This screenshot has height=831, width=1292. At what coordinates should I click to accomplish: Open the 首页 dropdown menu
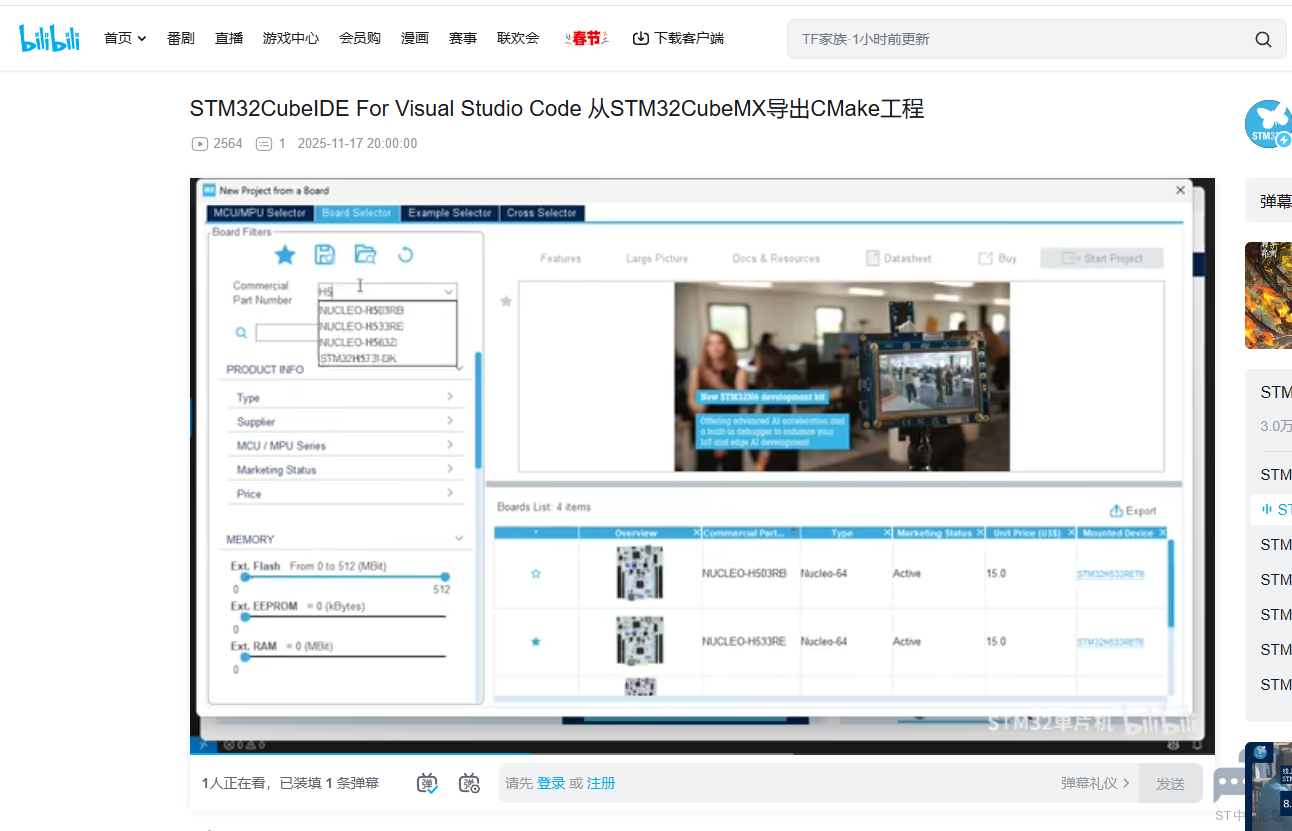[x=125, y=38]
